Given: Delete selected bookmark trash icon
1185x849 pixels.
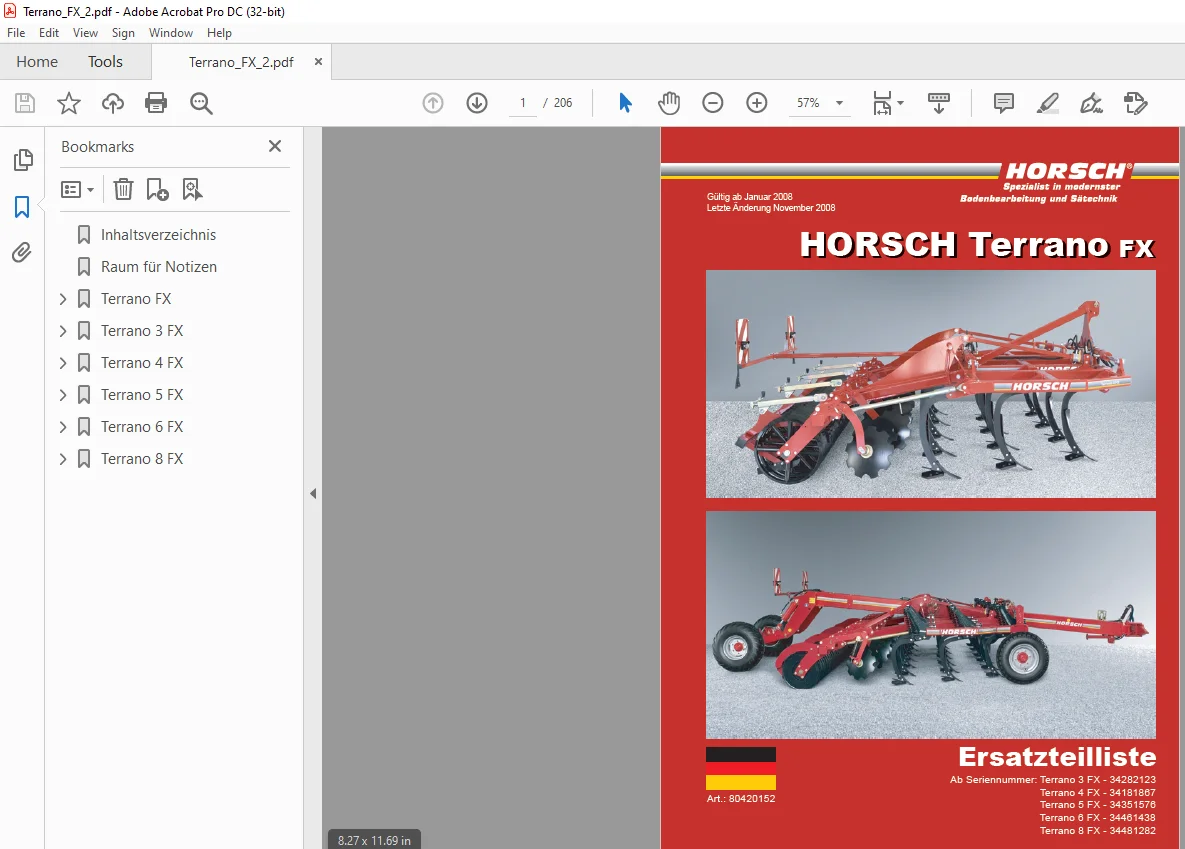Looking at the screenshot, I should [123, 189].
